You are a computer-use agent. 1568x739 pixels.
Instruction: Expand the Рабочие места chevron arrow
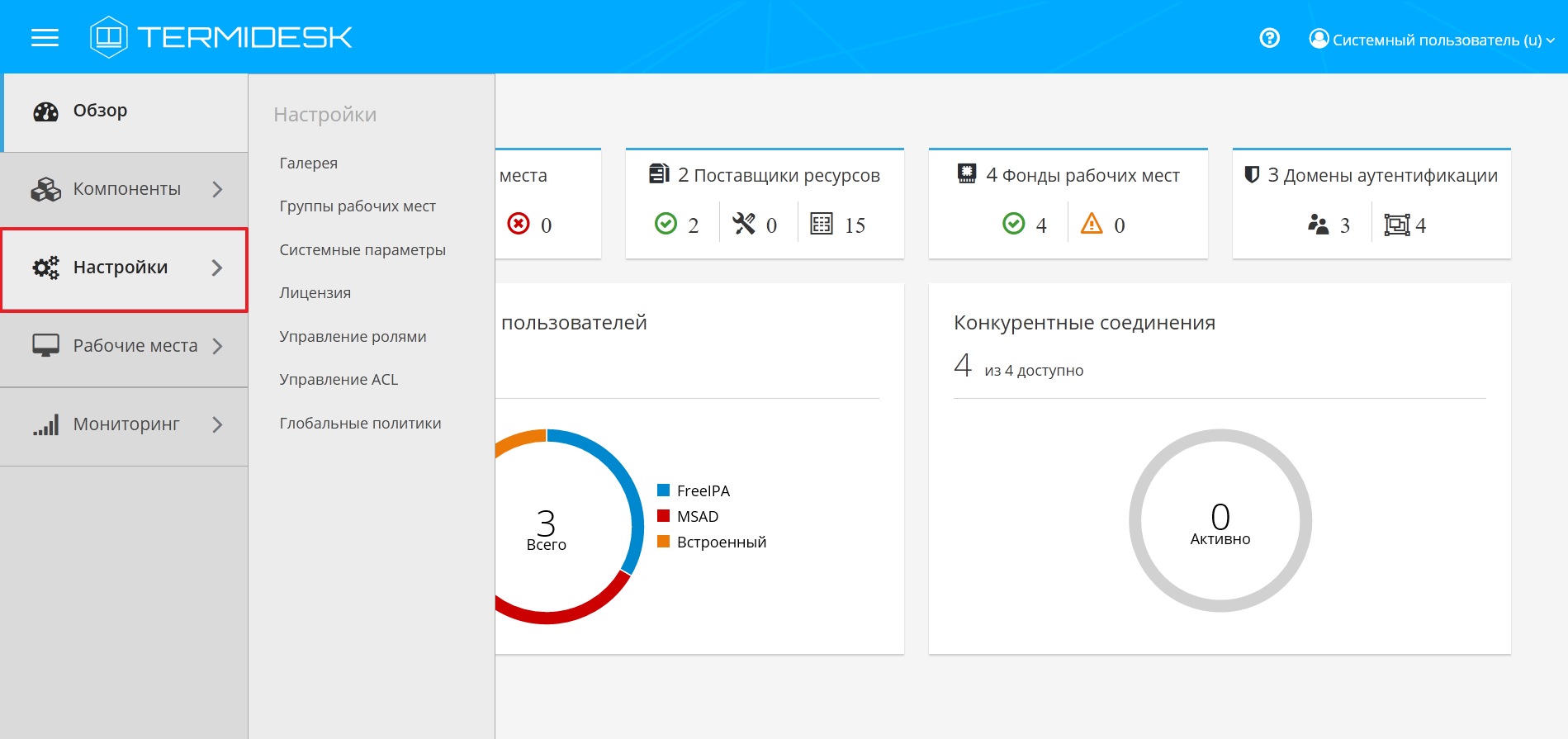(x=217, y=346)
